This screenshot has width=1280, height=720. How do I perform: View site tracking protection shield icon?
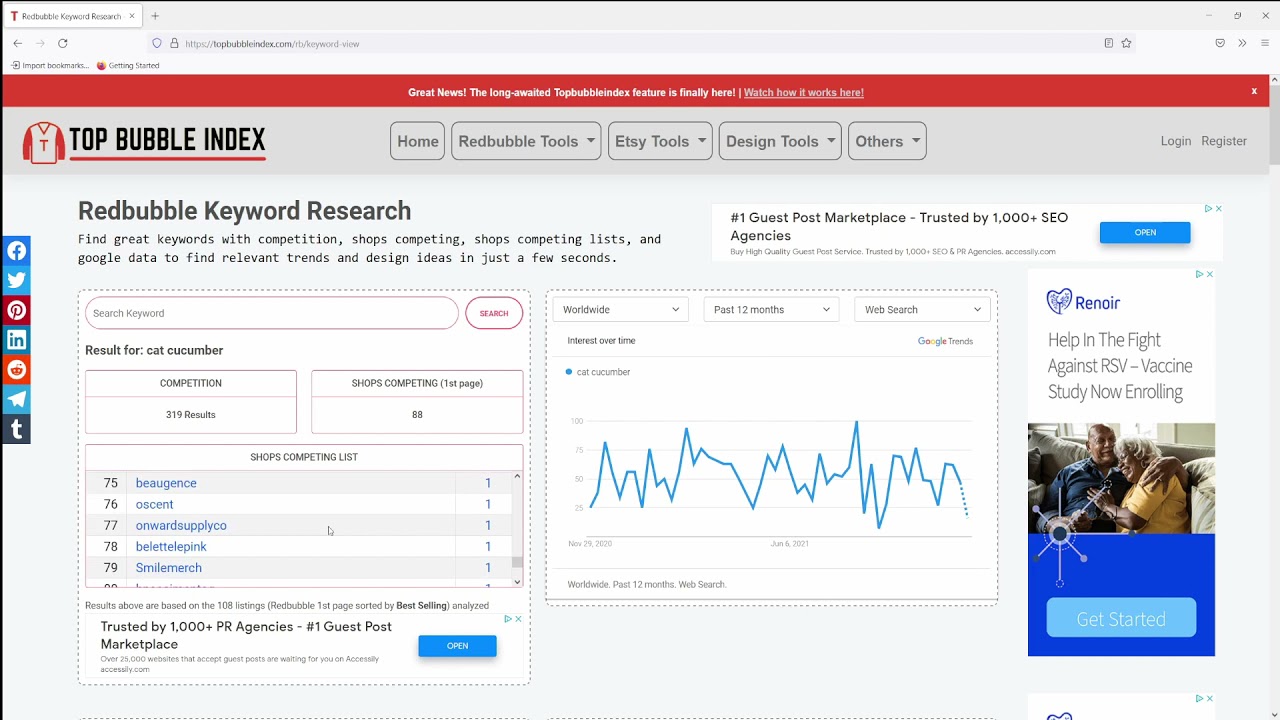(156, 43)
